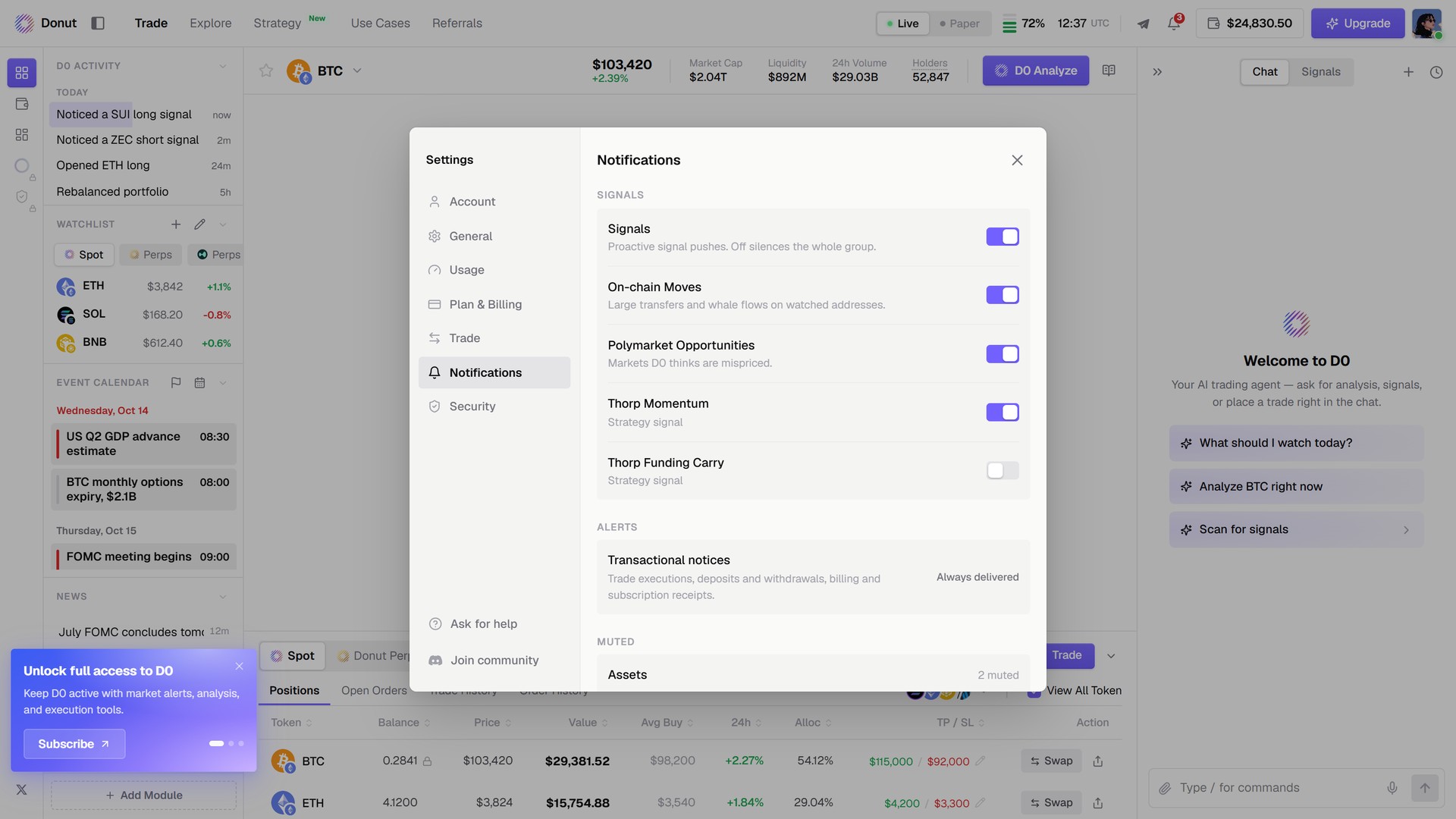
Task: Open the book guide icon beside DO Analyze
Action: [1109, 71]
